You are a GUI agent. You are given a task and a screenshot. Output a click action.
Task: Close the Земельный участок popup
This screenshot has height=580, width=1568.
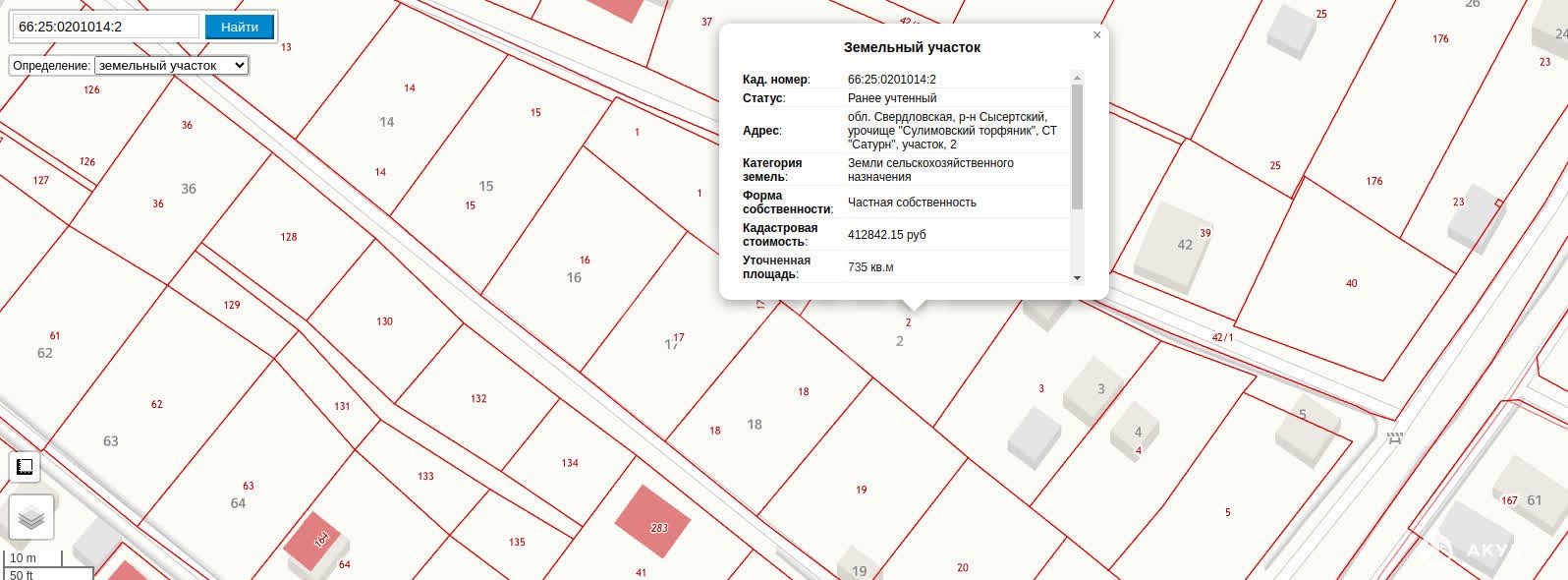[1096, 35]
